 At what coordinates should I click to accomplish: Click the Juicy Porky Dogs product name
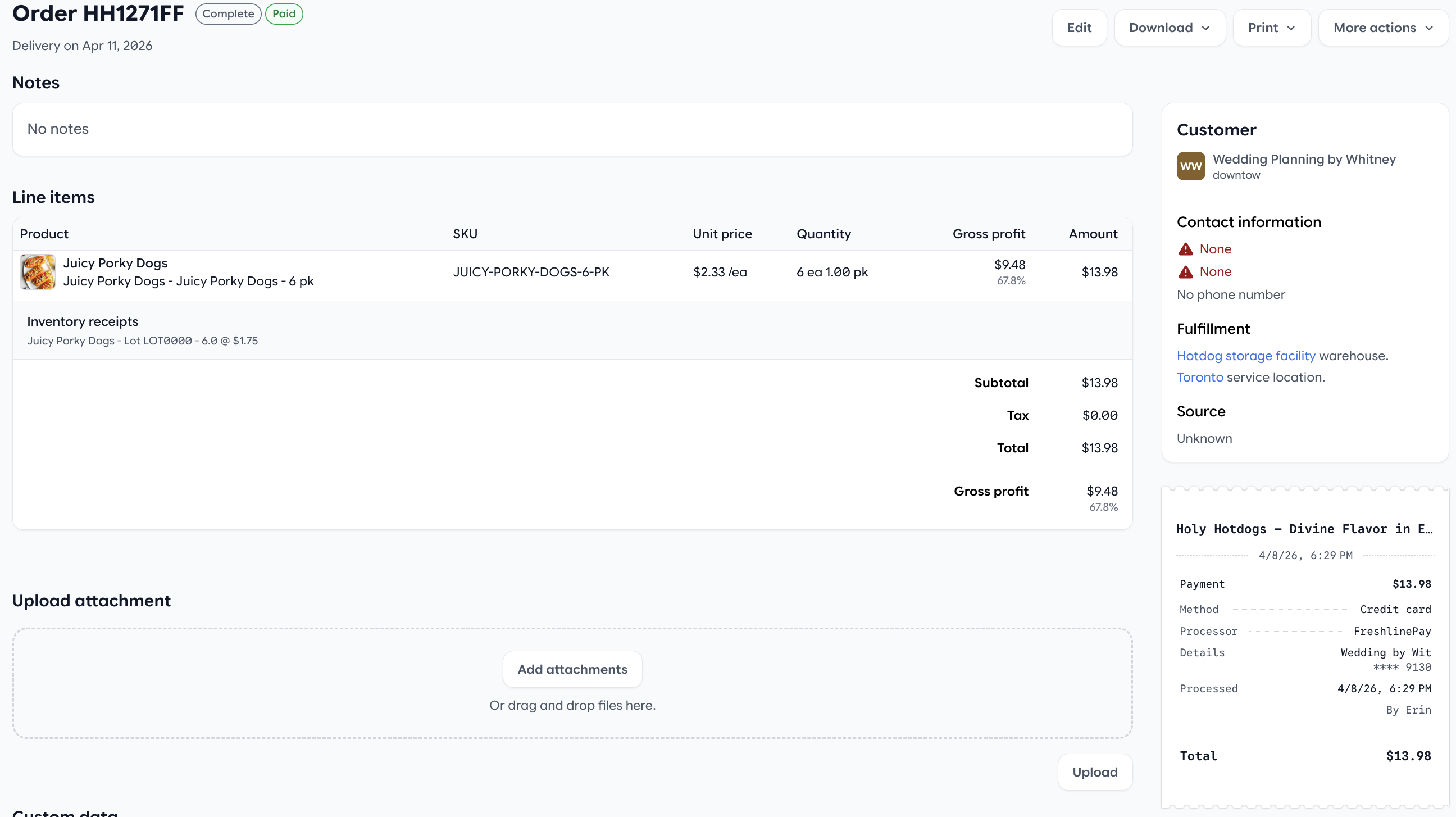[x=115, y=263]
